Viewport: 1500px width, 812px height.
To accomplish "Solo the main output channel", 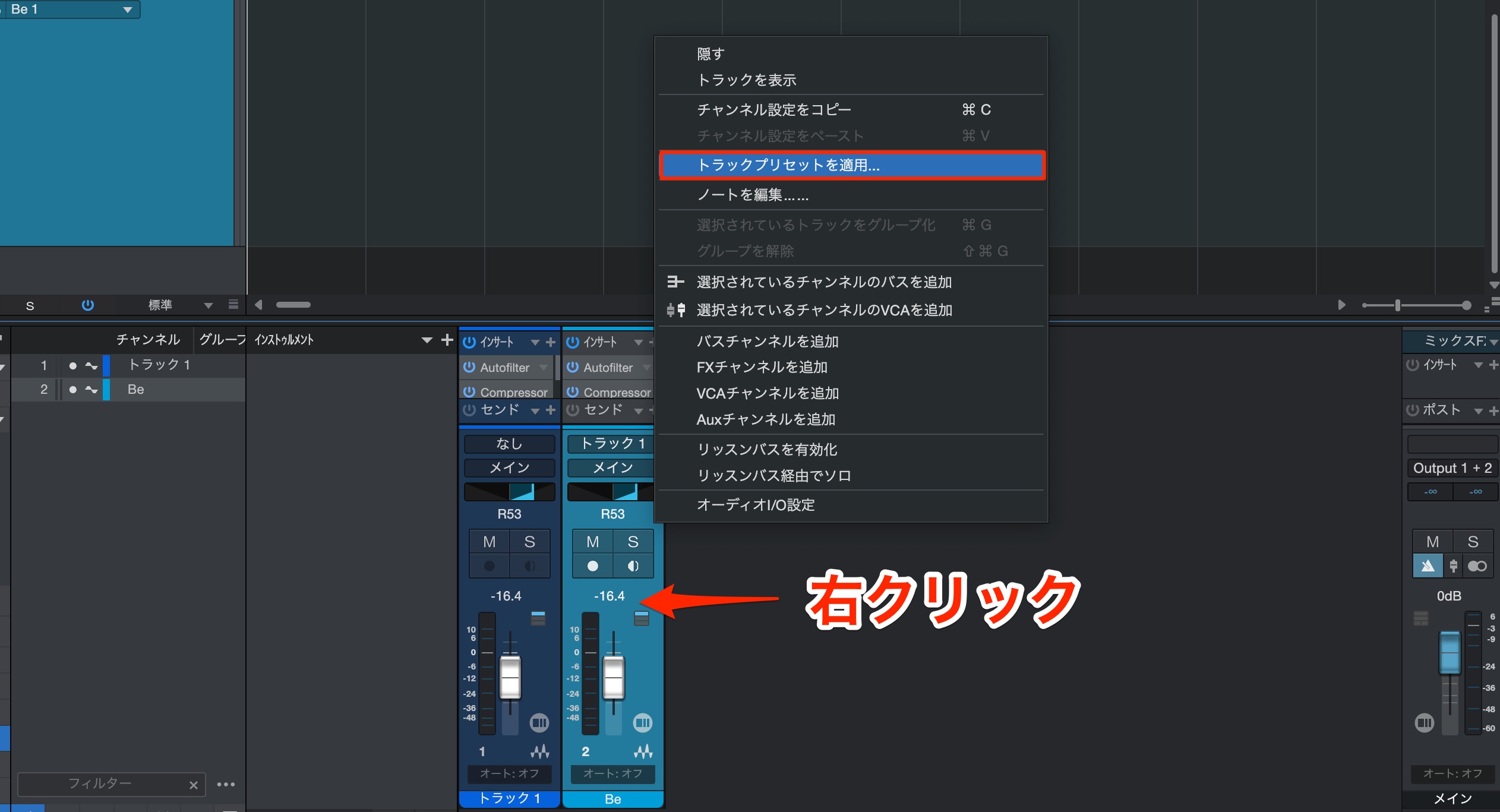I will [1473, 542].
